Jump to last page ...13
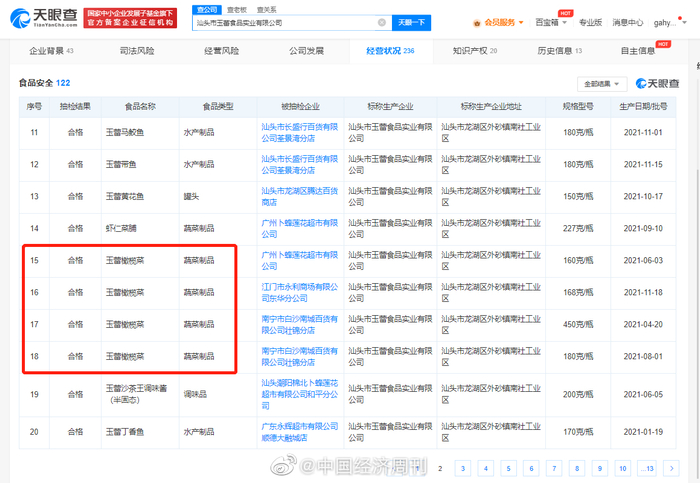This screenshot has width=700, height=483. 647,468
